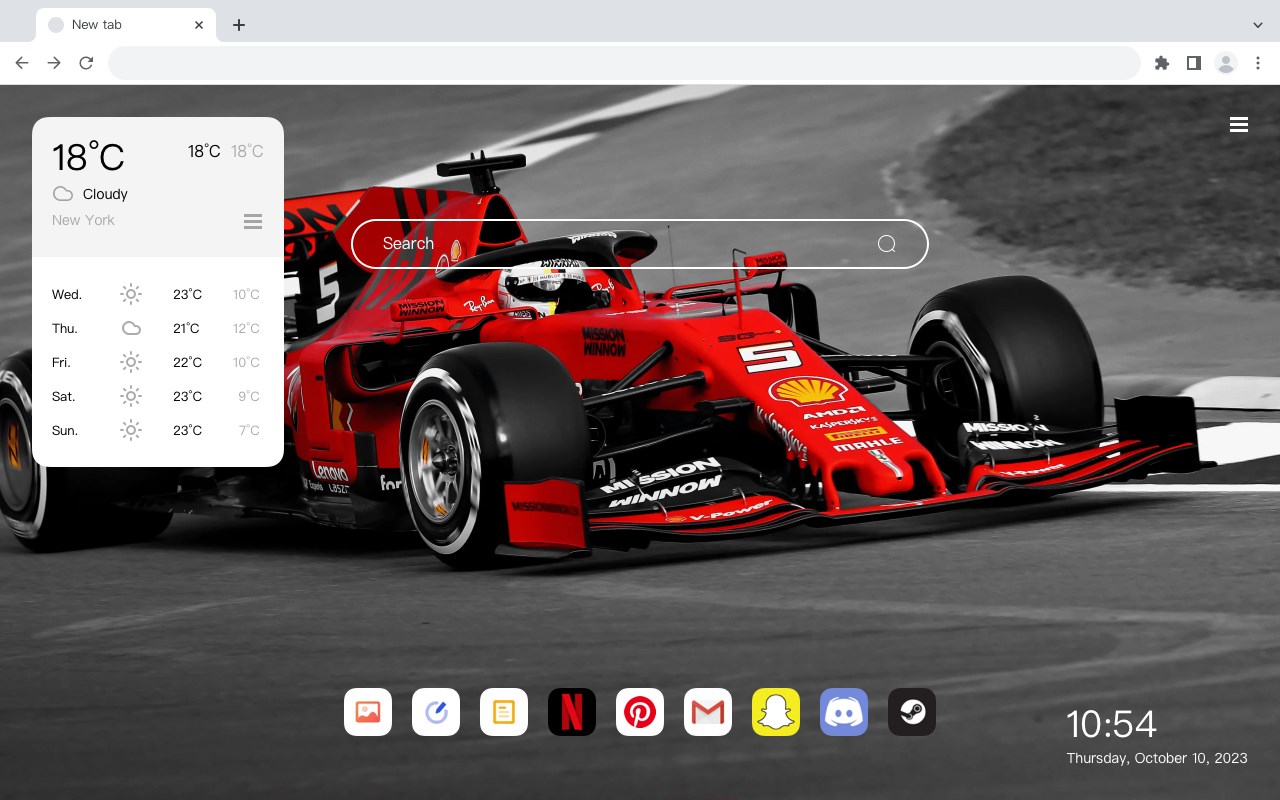
Task: Click the Cloudy condition label
Action: point(105,194)
